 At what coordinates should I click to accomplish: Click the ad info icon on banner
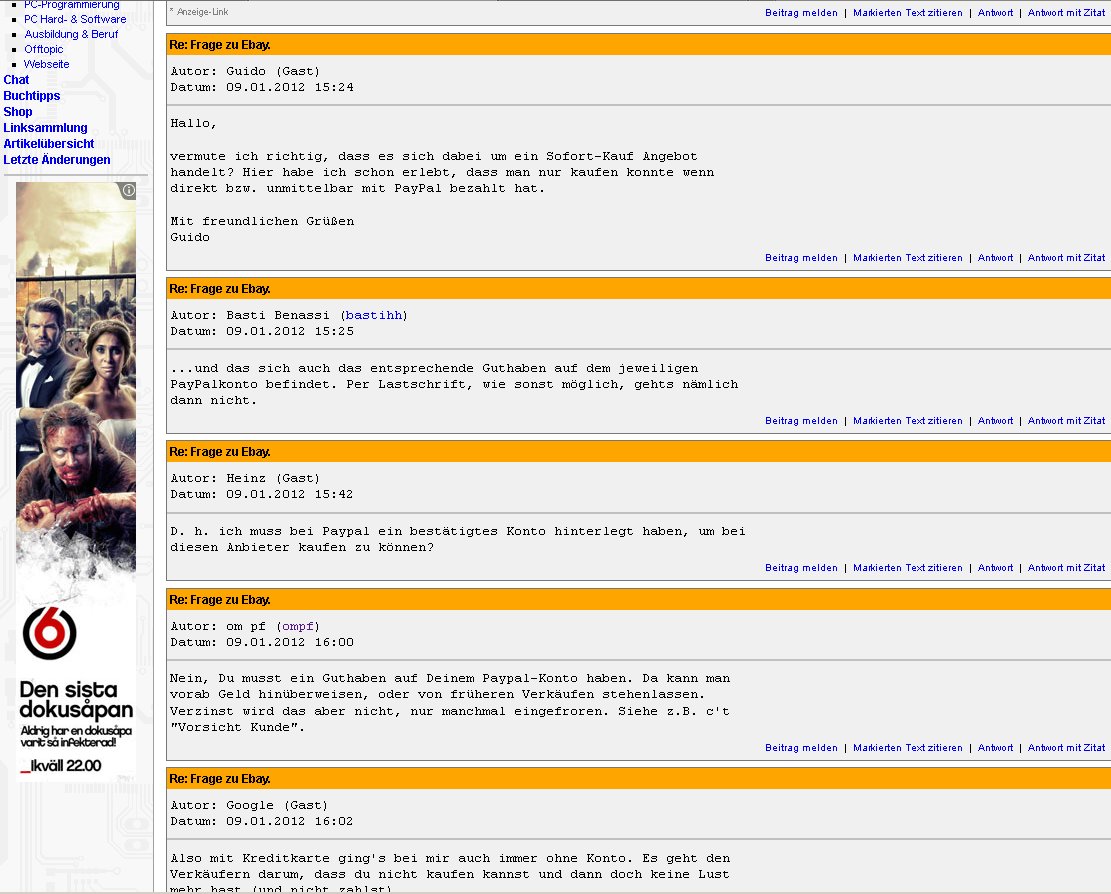[x=128, y=191]
